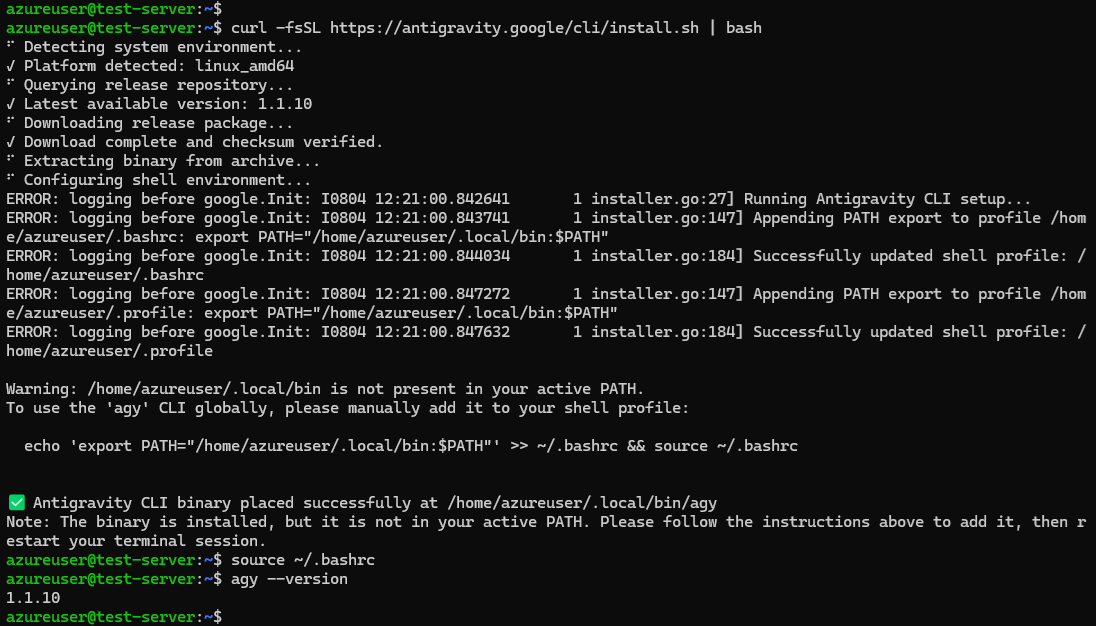Click the antigravity.google install.sh URL
The width and height of the screenshot is (1096, 626).
[514, 28]
